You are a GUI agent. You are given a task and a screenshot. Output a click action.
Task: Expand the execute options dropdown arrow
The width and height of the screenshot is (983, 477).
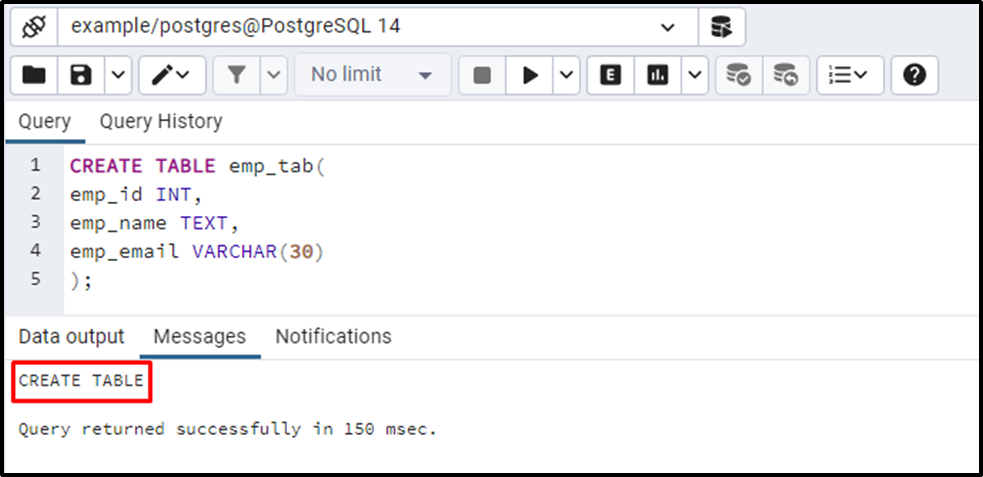click(x=566, y=75)
